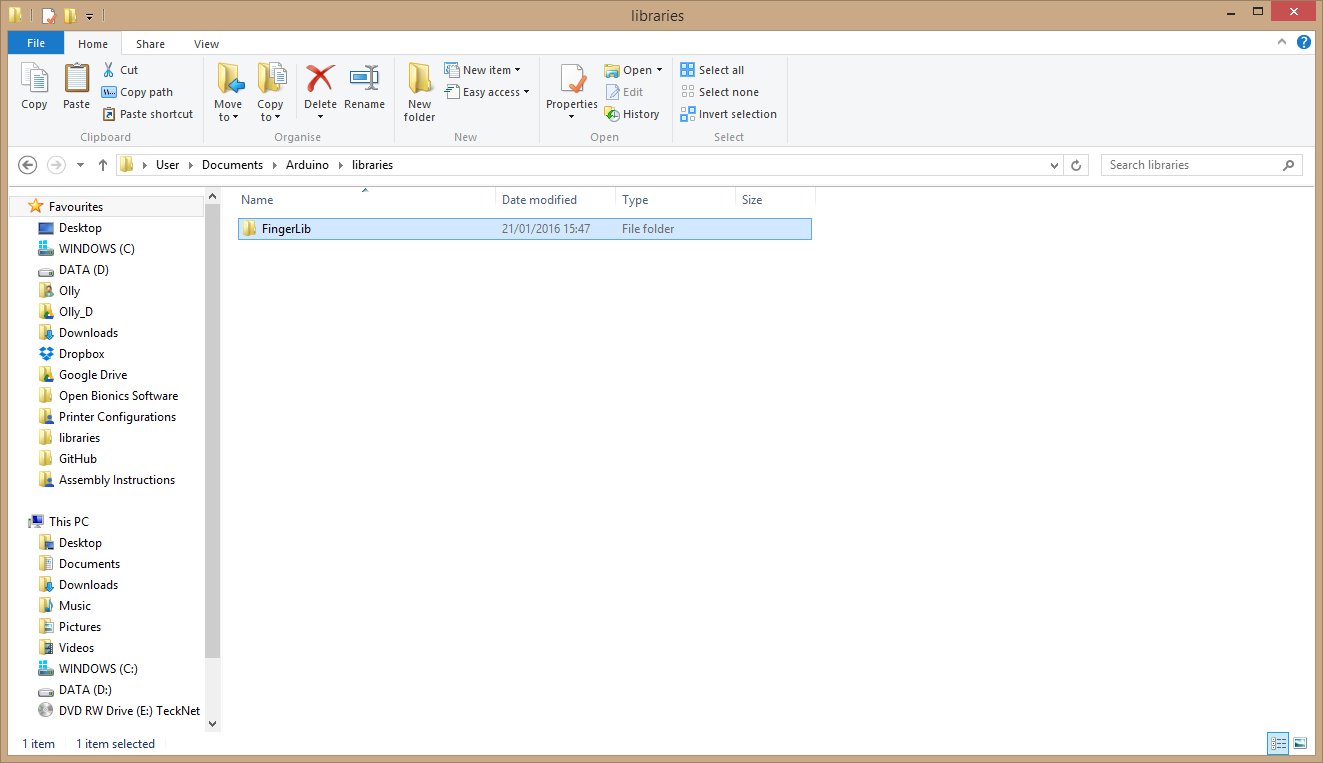1323x763 pixels.
Task: Open Pictures under This PC
Action: (x=79, y=627)
